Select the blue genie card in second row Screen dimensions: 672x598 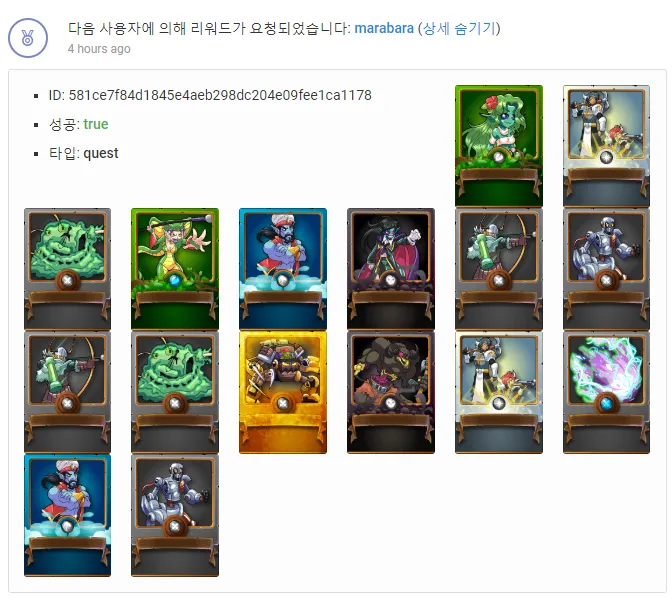[x=283, y=269]
